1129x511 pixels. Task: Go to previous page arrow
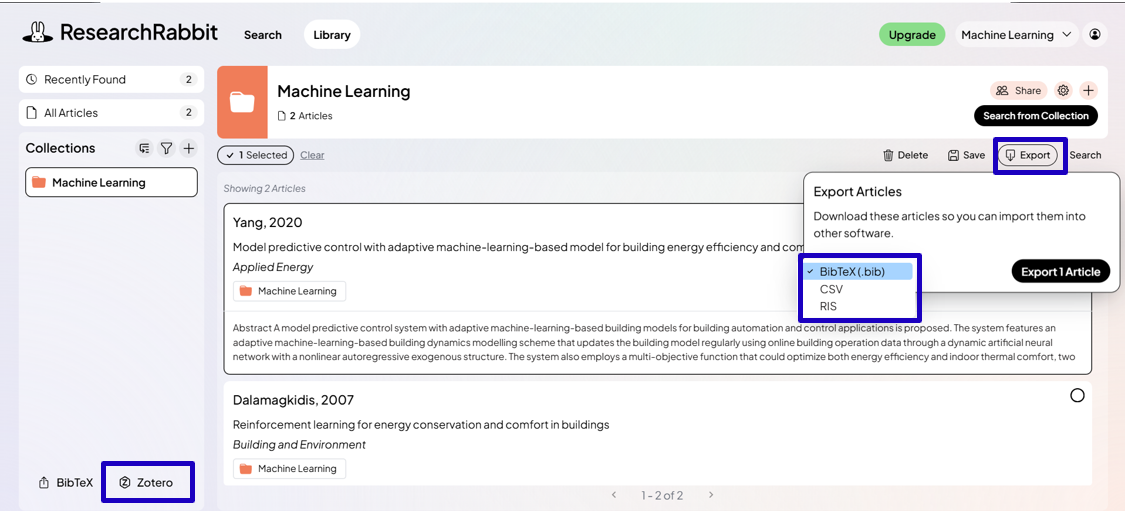(x=614, y=495)
